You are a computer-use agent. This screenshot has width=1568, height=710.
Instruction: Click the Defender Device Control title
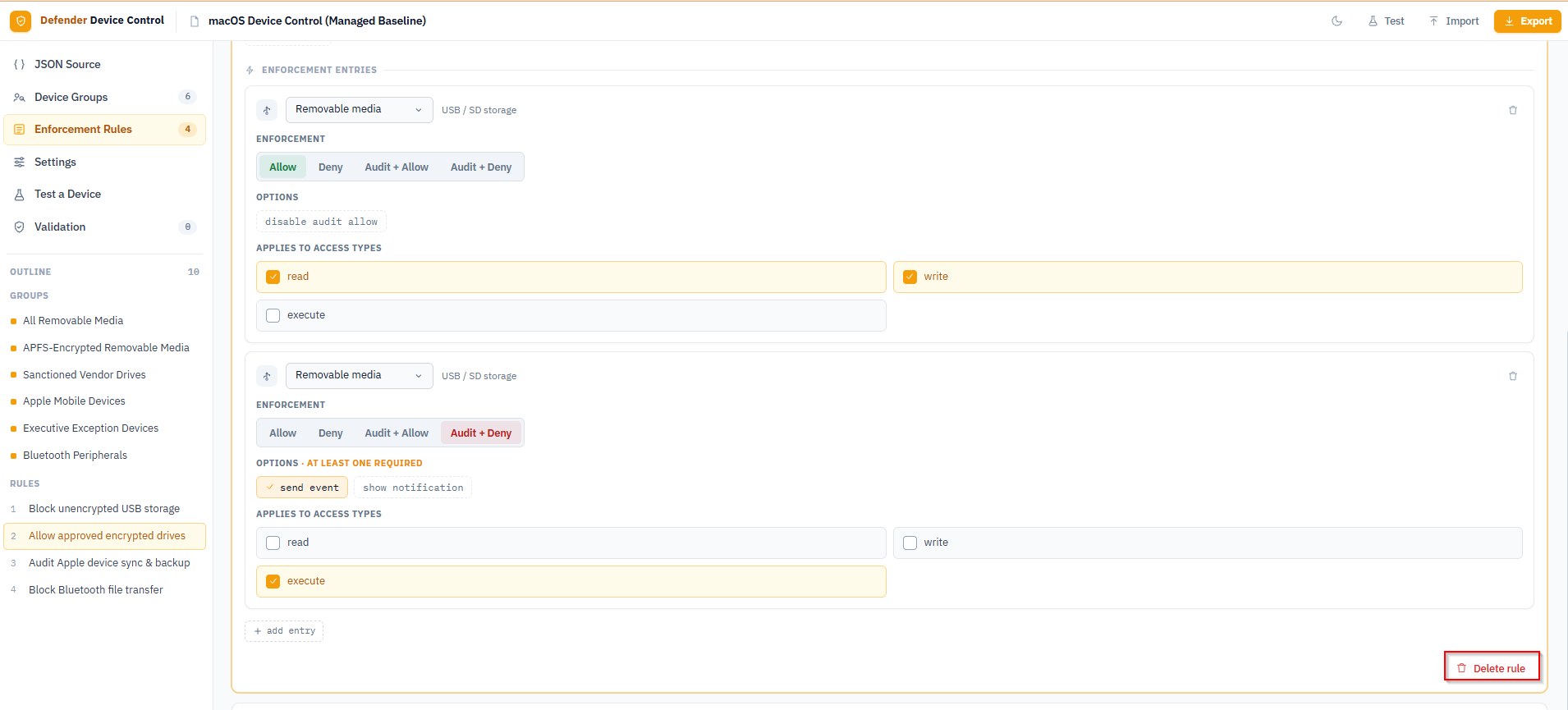pyautogui.click(x=102, y=21)
